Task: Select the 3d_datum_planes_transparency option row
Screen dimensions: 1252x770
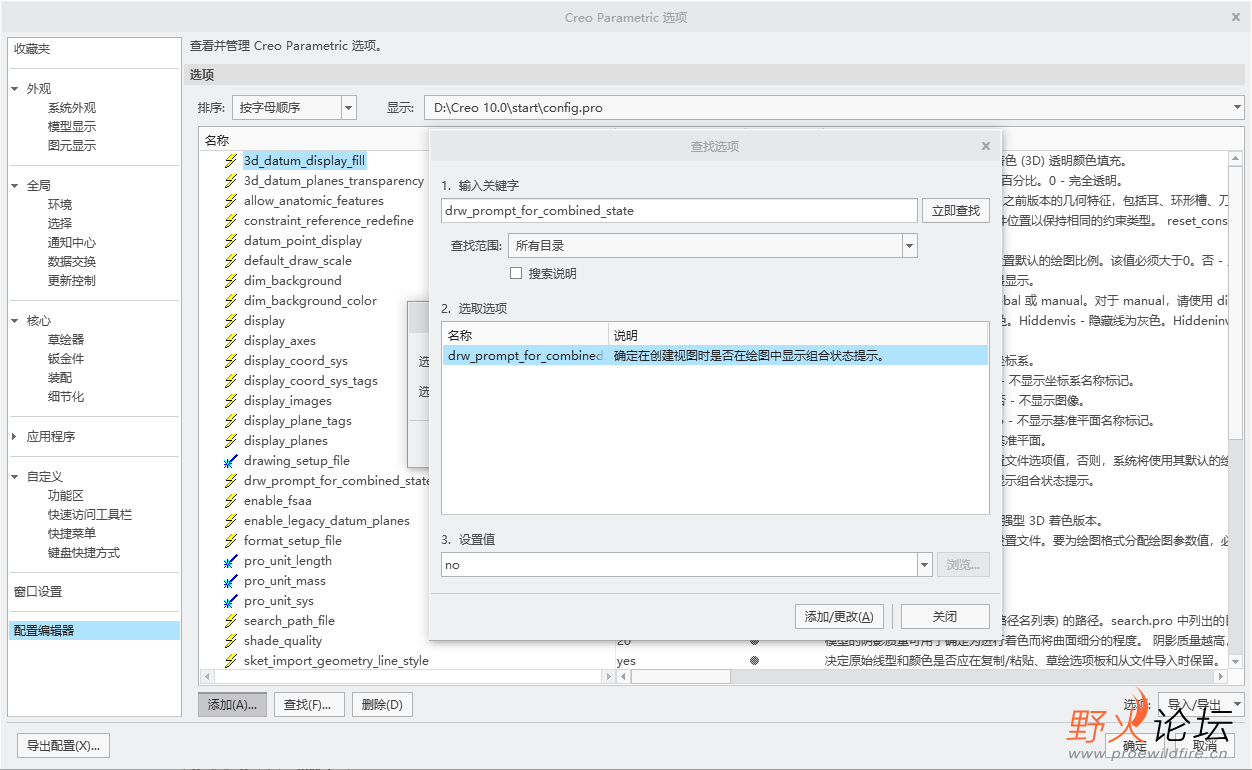Action: tap(334, 181)
